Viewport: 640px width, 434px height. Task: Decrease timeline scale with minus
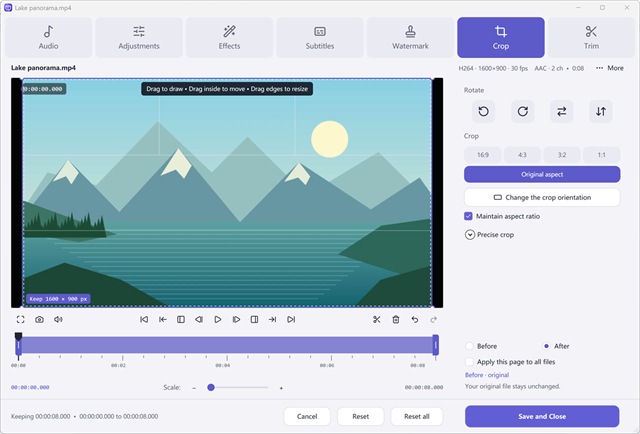click(x=194, y=387)
